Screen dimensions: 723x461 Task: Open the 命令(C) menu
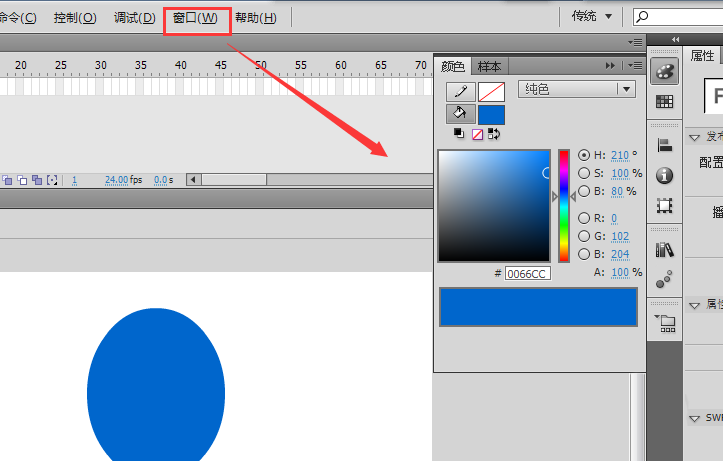[x=18, y=18]
